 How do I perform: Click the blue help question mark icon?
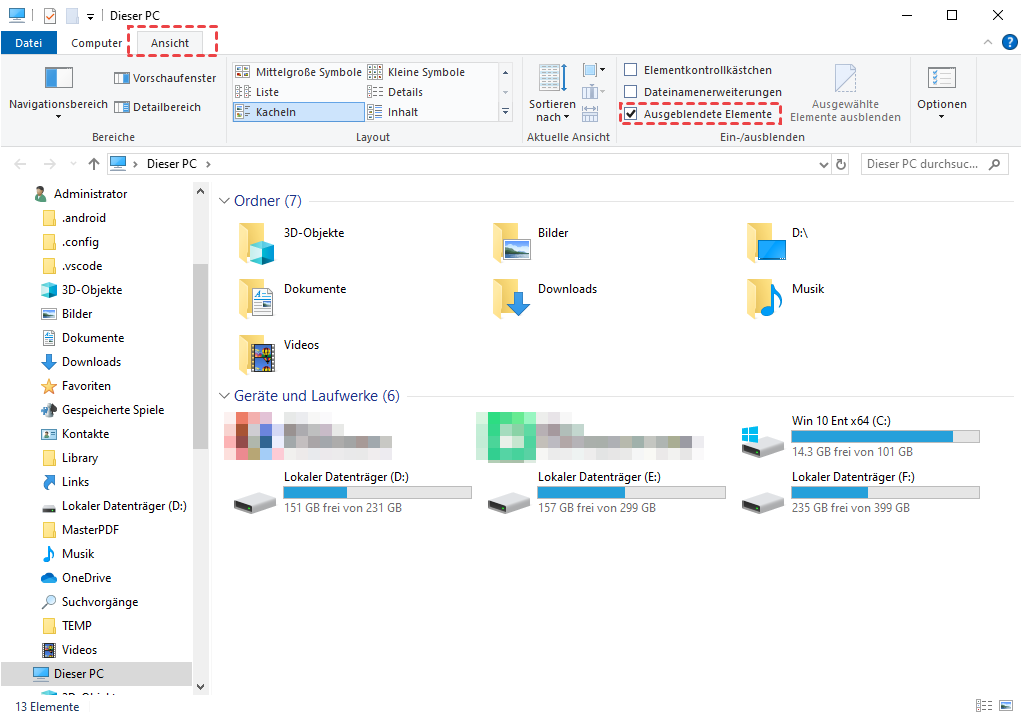[1009, 43]
